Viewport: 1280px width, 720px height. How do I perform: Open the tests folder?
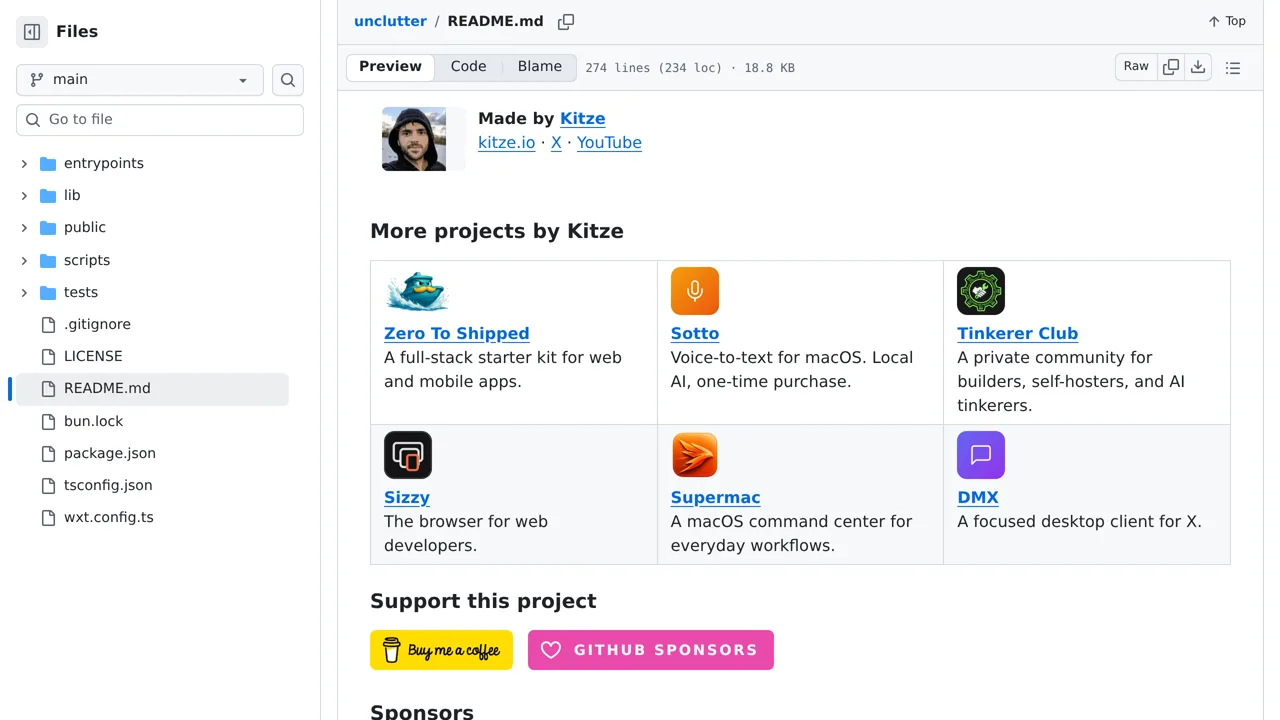(81, 292)
